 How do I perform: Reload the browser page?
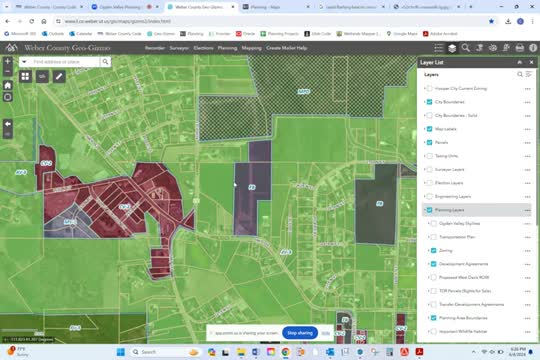tap(32, 21)
